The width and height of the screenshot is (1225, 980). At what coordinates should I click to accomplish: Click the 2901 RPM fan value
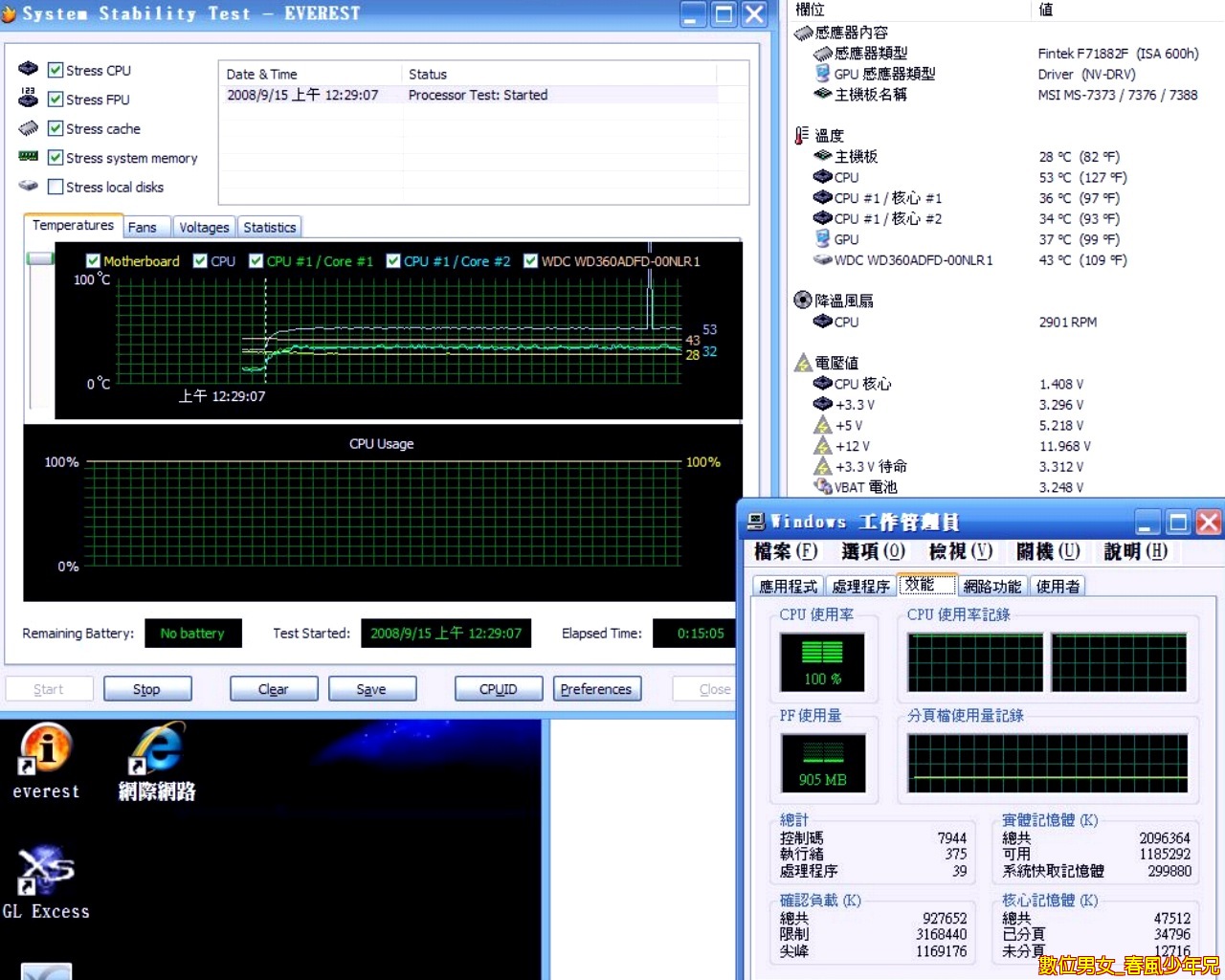point(1068,323)
